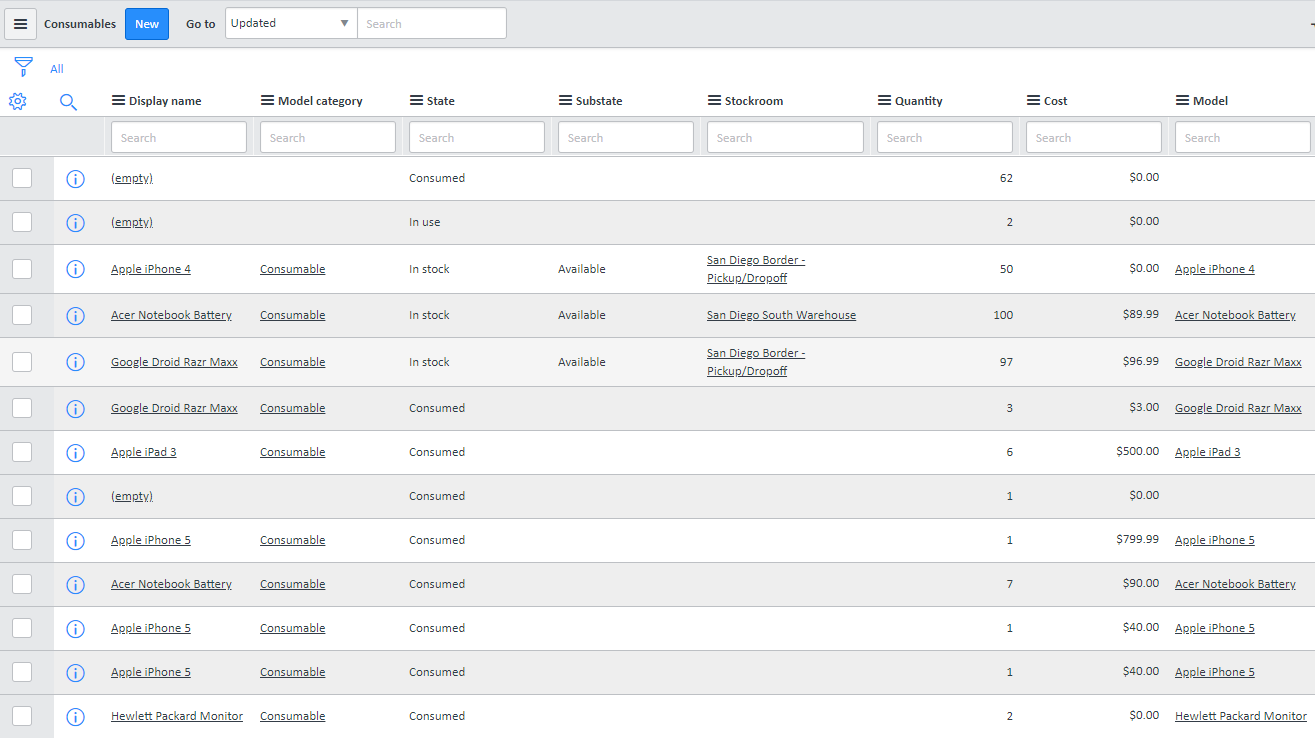
Task: Open the All filter breadcrumb
Action: pyautogui.click(x=57, y=68)
